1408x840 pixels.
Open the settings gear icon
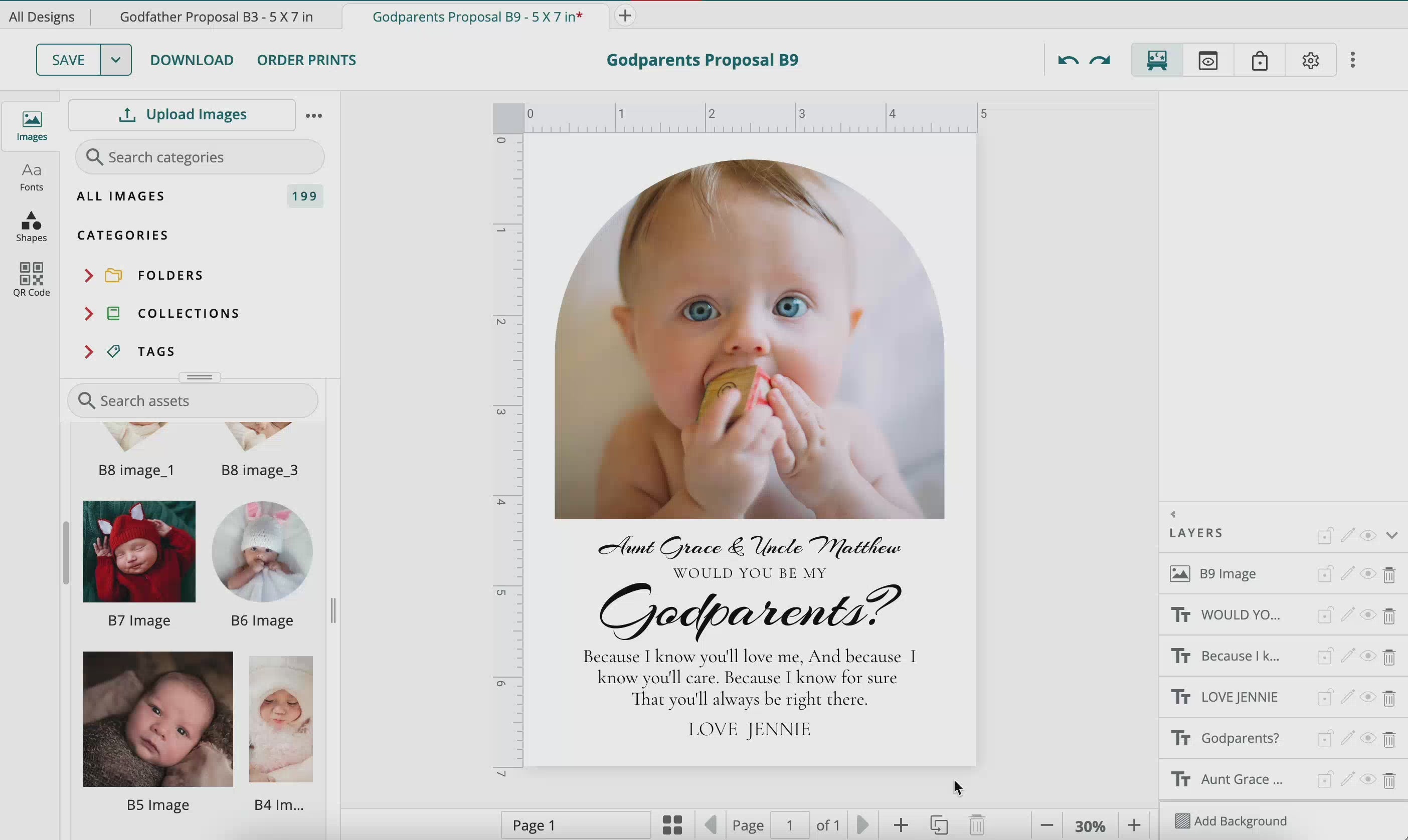click(1311, 60)
